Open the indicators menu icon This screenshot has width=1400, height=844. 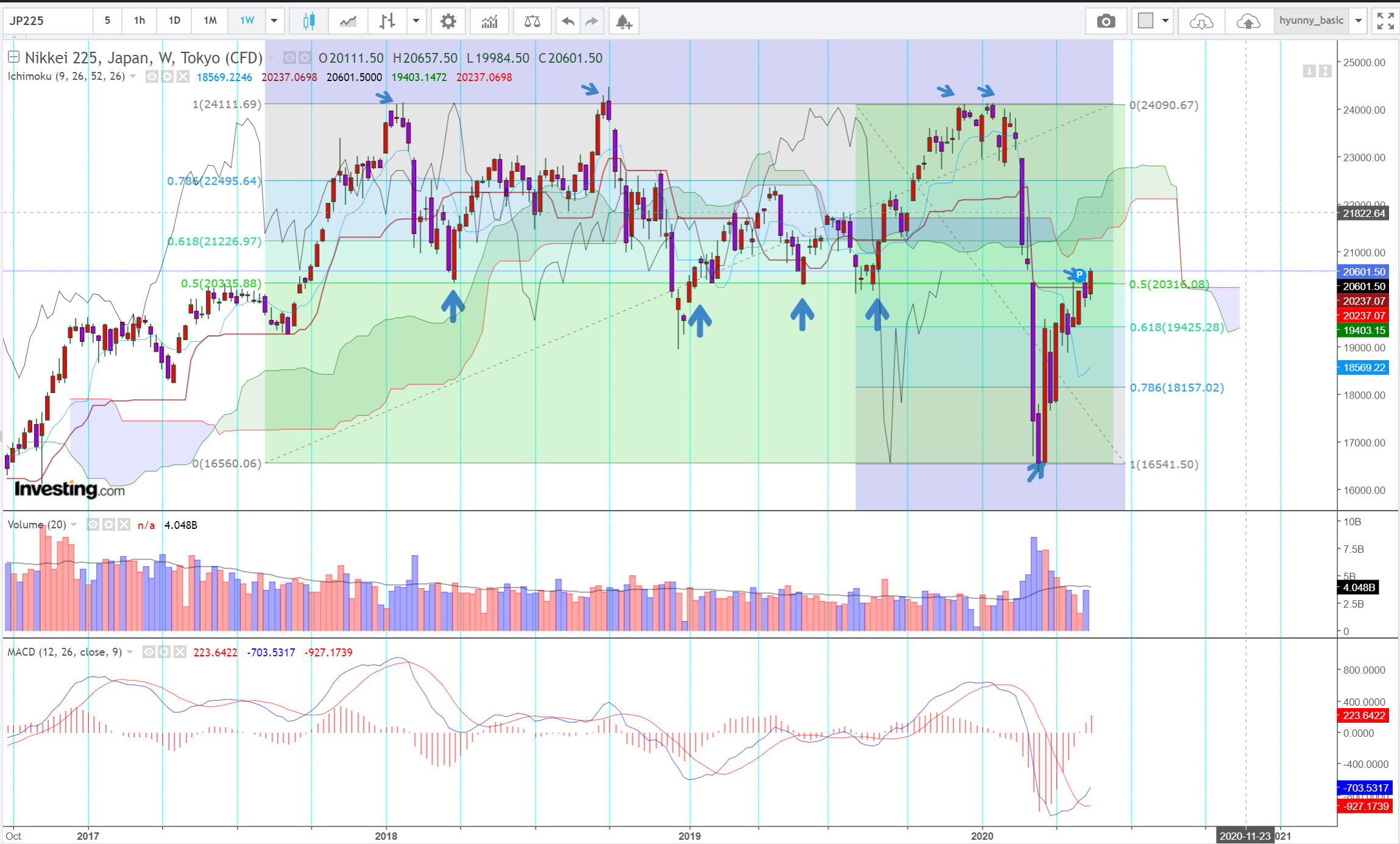point(489,21)
